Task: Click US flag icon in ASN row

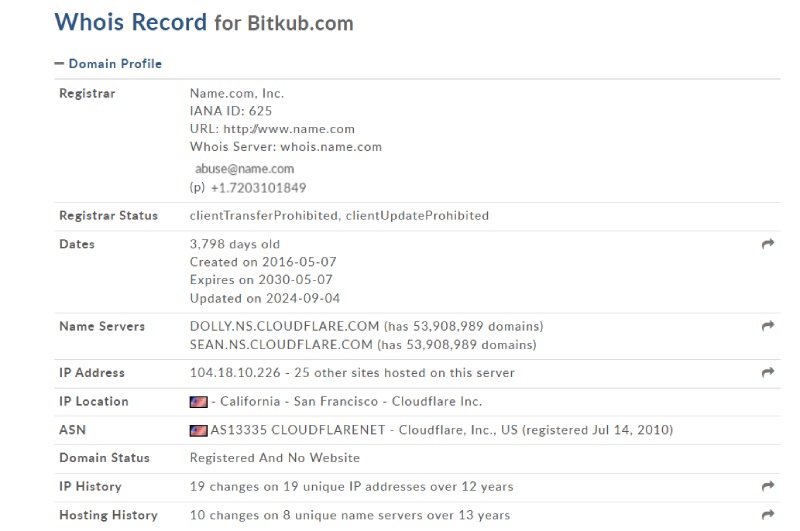Action: point(198,431)
